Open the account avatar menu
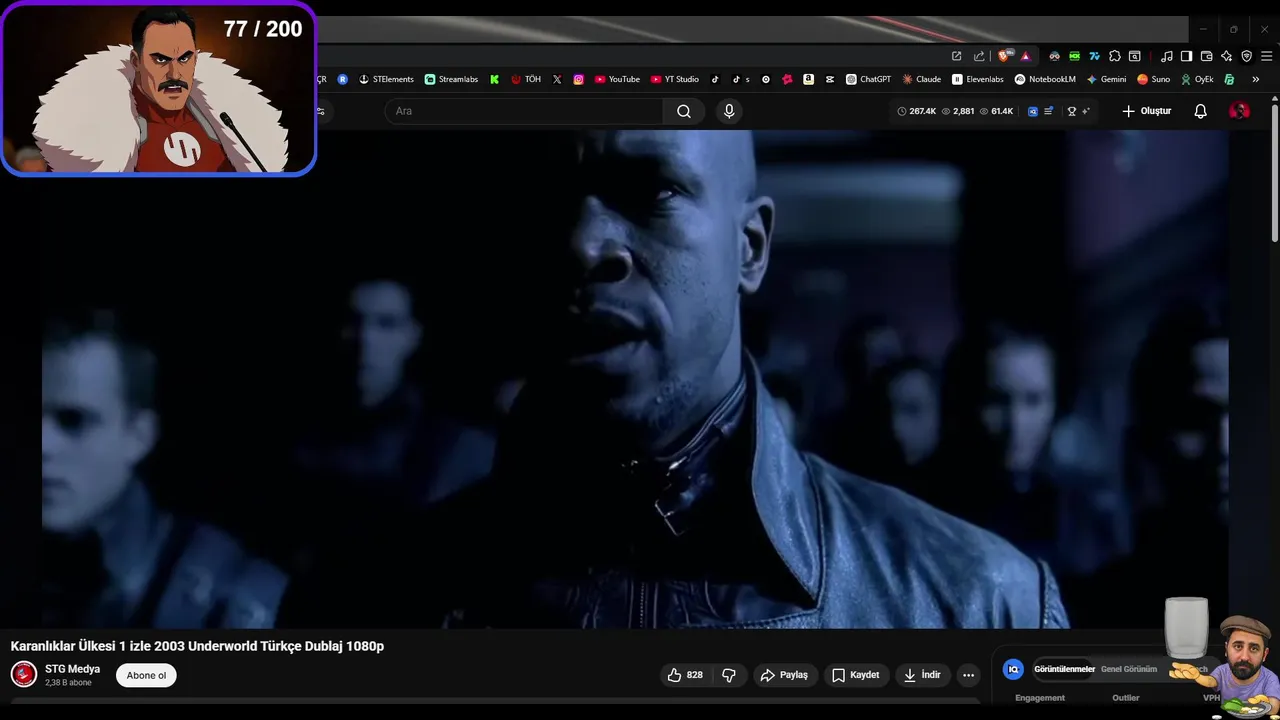This screenshot has height=720, width=1280. (x=1239, y=111)
